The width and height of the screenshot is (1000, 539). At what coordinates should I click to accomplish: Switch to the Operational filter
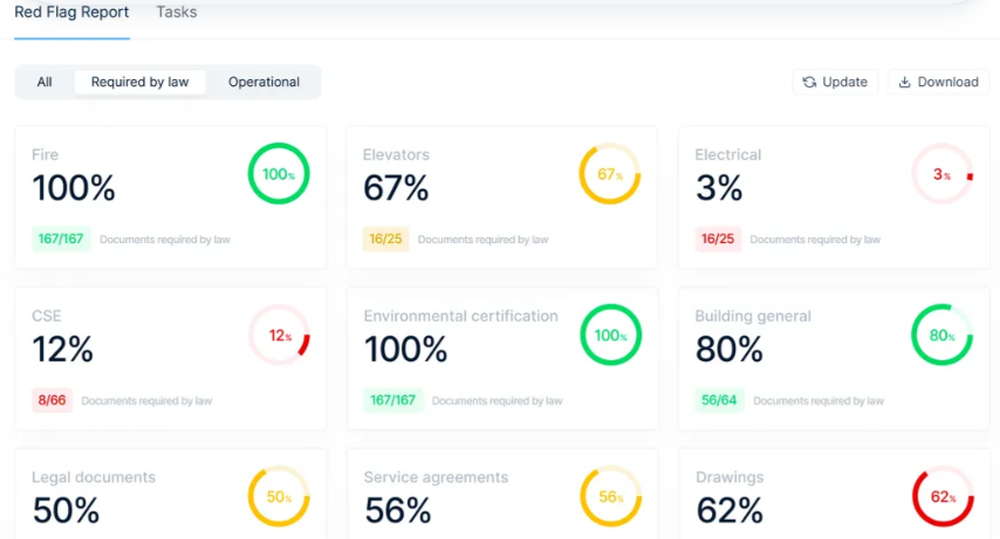[264, 82]
